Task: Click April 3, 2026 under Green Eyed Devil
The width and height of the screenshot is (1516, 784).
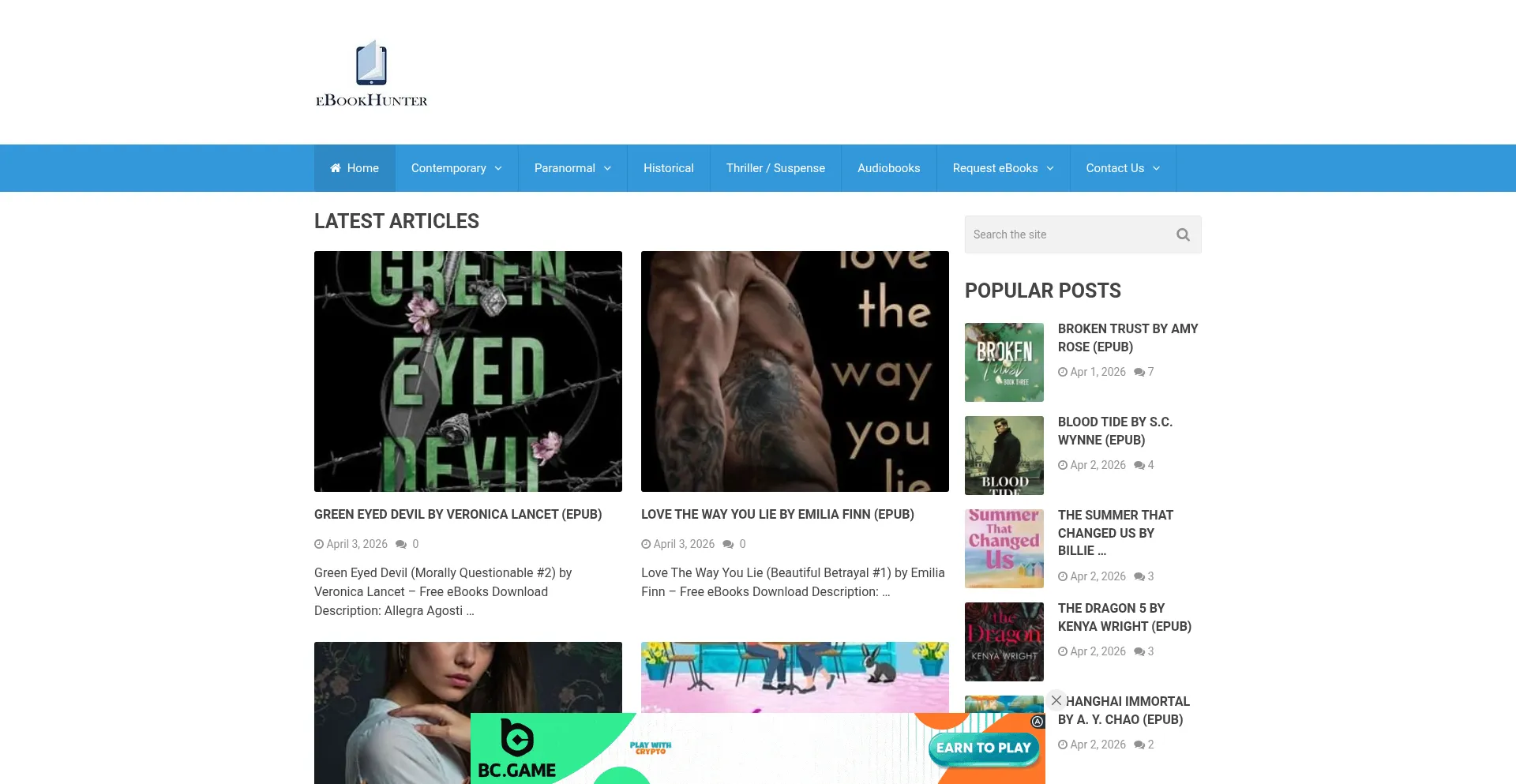Action: tap(357, 544)
